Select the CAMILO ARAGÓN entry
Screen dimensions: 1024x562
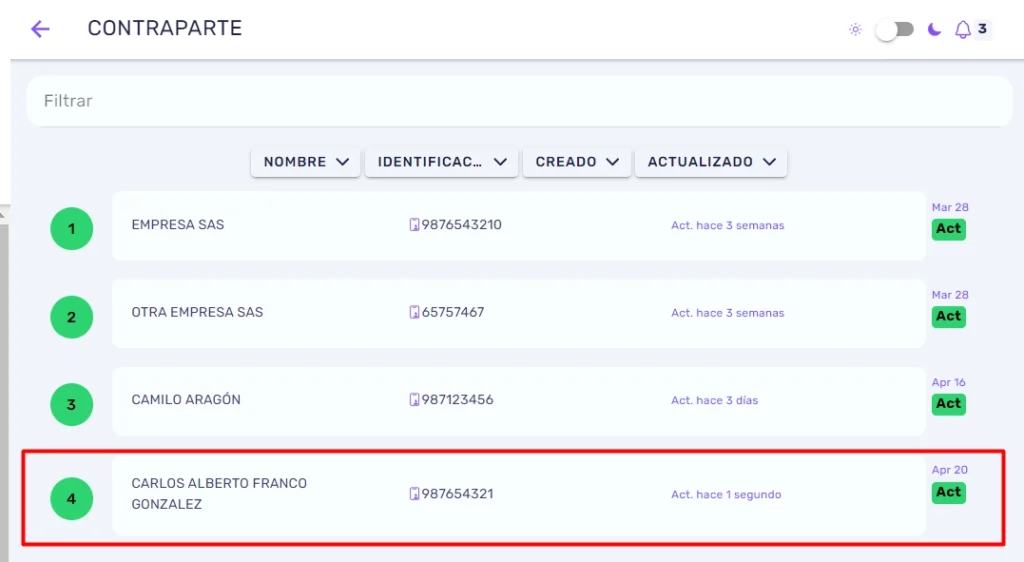(x=519, y=401)
